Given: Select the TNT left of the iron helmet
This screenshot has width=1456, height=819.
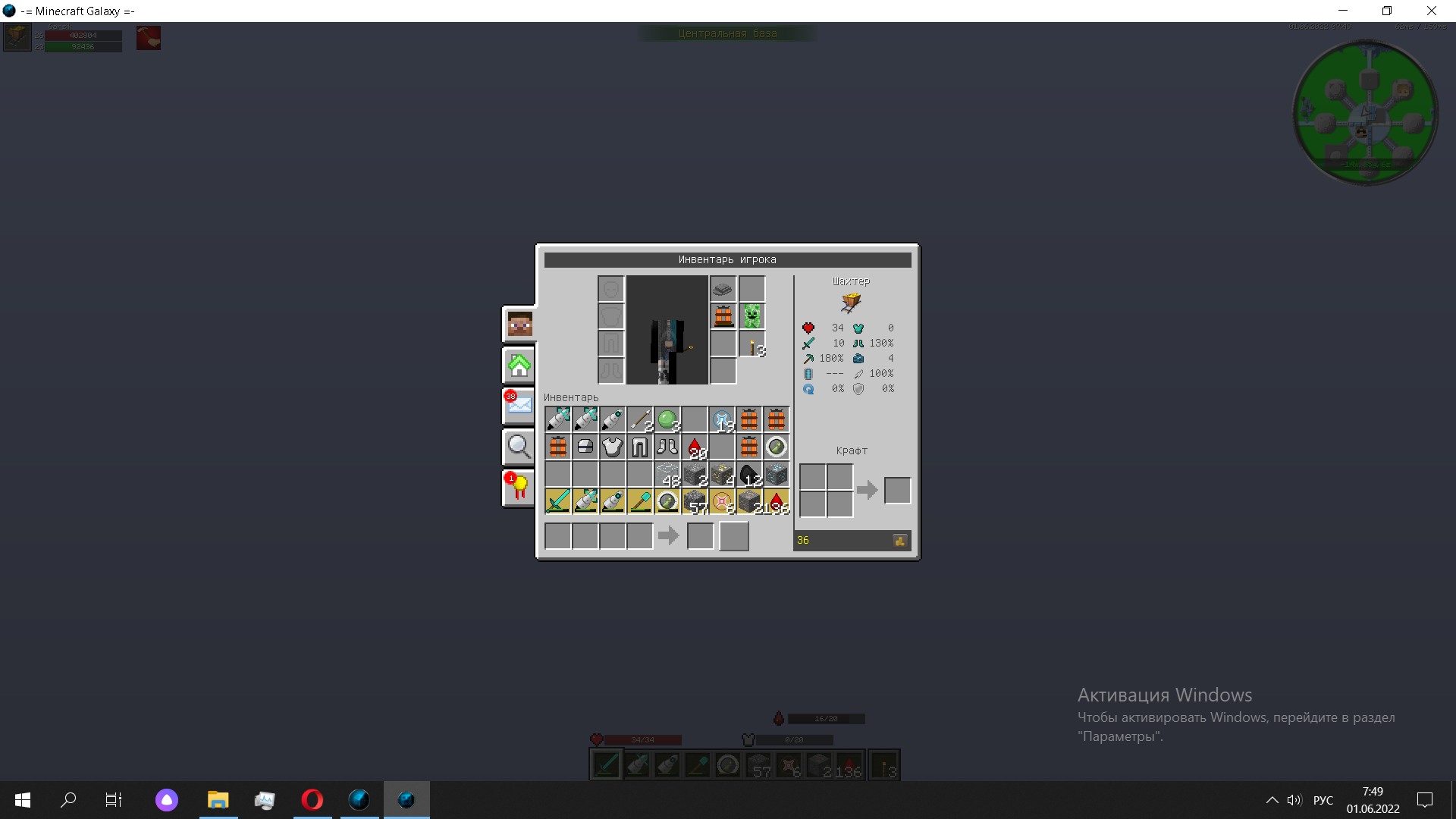Looking at the screenshot, I should (558, 447).
